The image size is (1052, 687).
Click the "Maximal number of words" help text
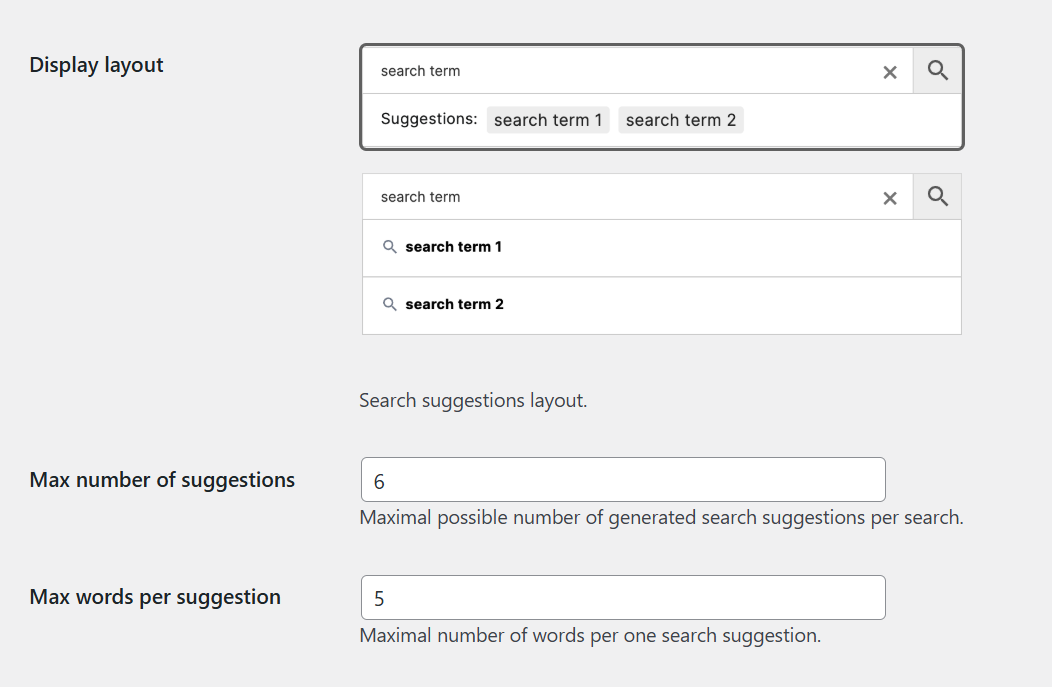point(590,635)
